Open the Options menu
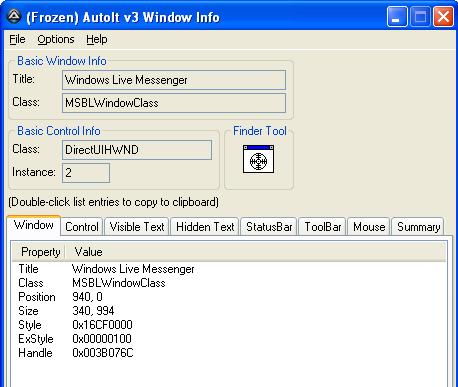Image resolution: width=458 pixels, height=387 pixels. pos(56,39)
